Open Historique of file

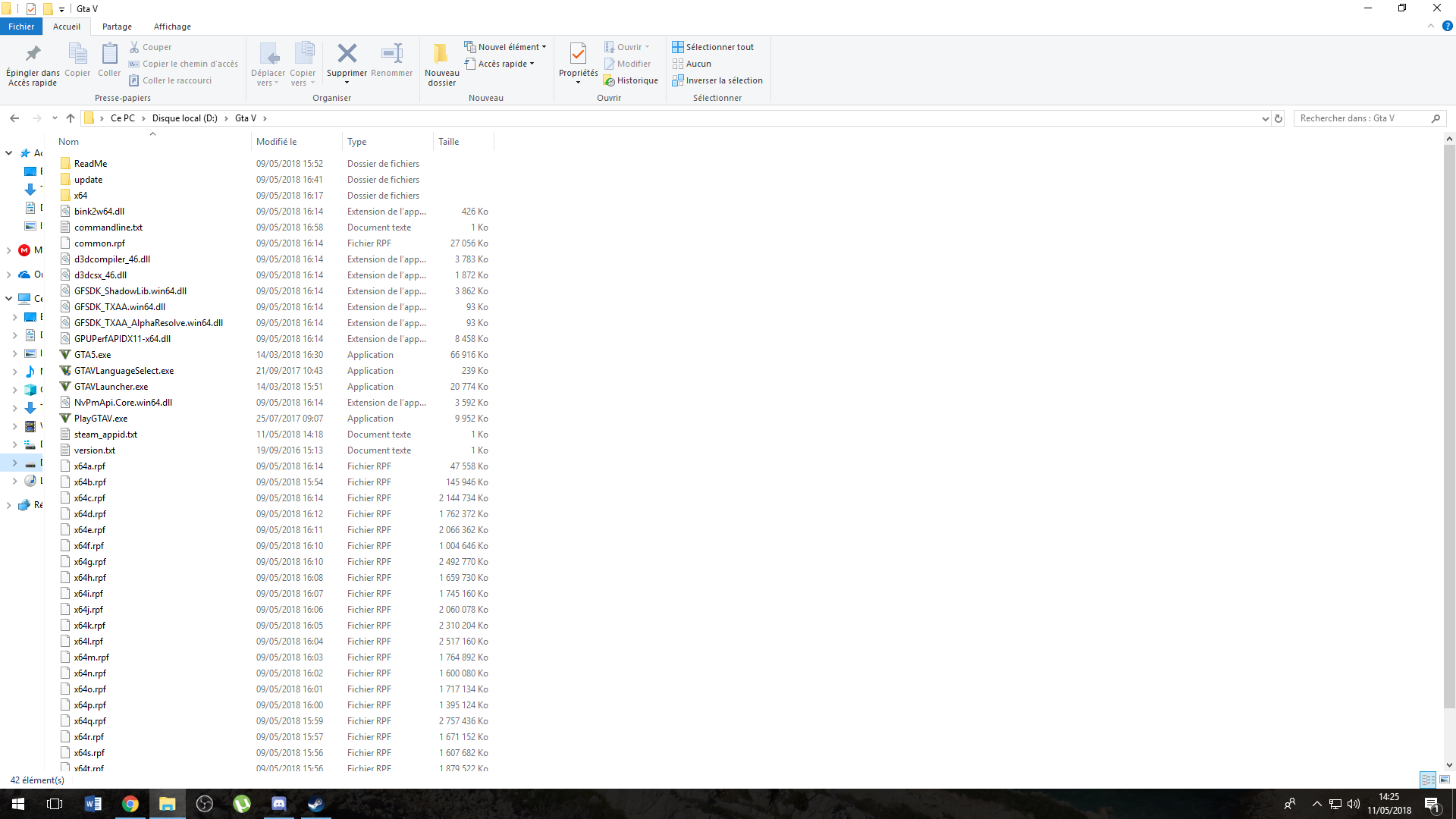click(x=631, y=80)
